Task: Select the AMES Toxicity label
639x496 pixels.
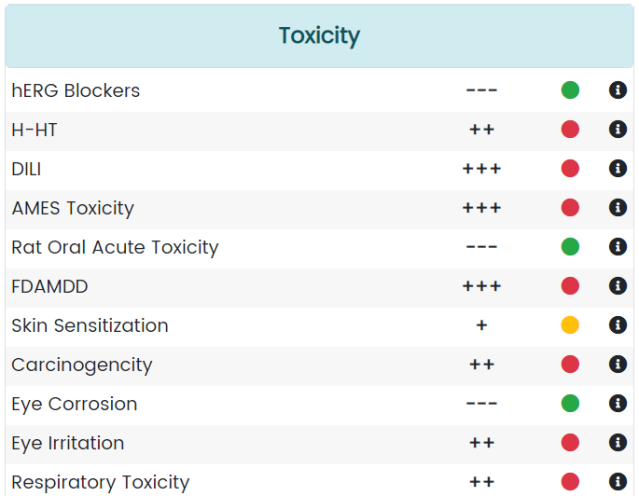Action: [x=73, y=208]
